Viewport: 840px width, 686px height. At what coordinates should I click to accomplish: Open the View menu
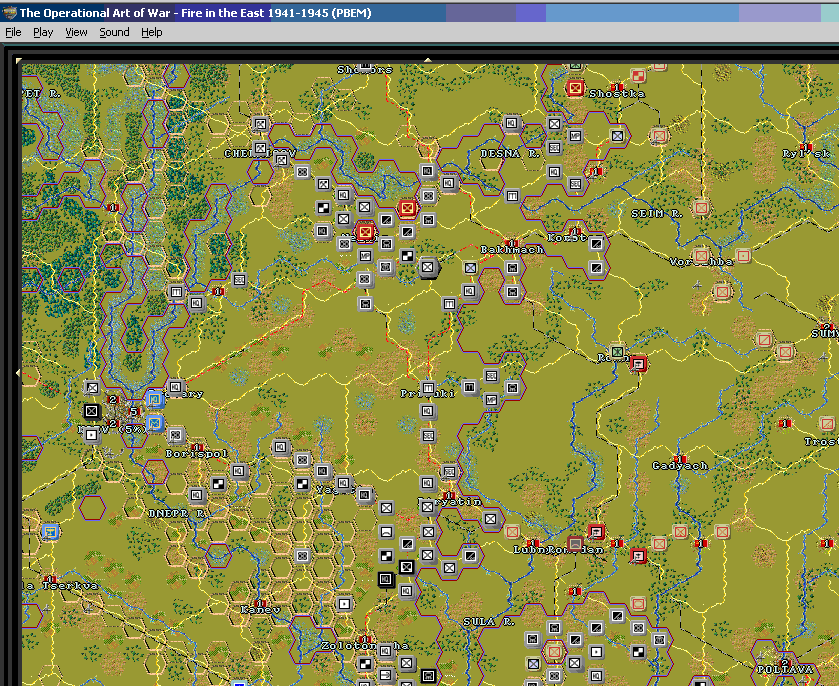76,32
